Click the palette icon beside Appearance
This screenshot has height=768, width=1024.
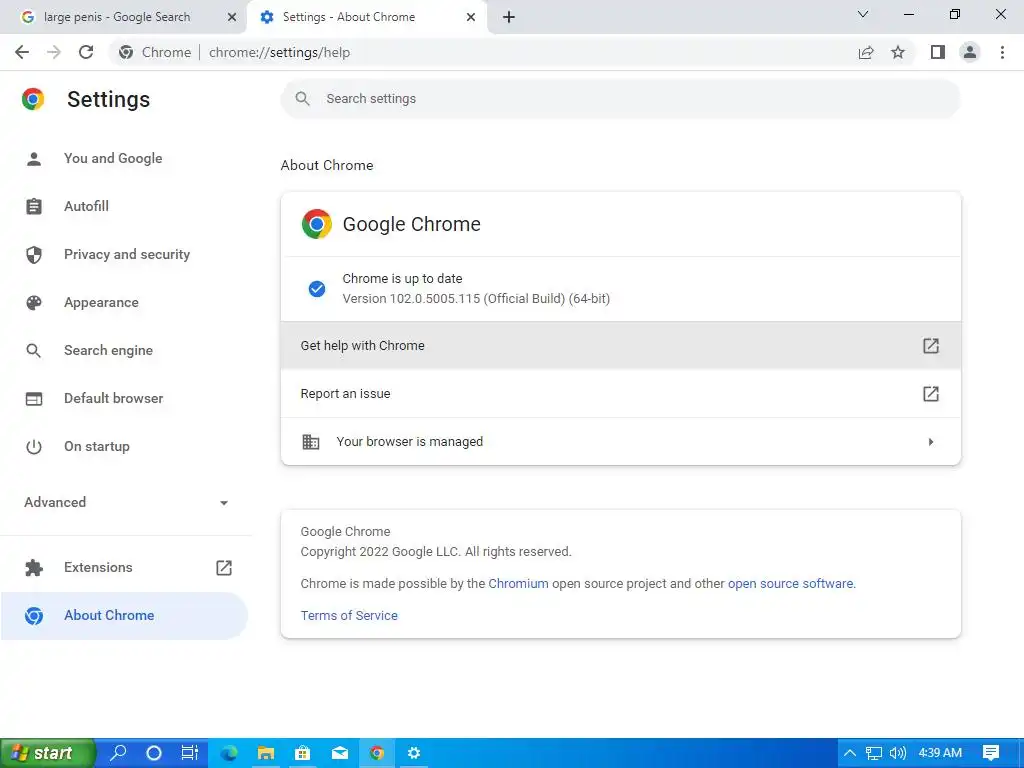click(34, 302)
